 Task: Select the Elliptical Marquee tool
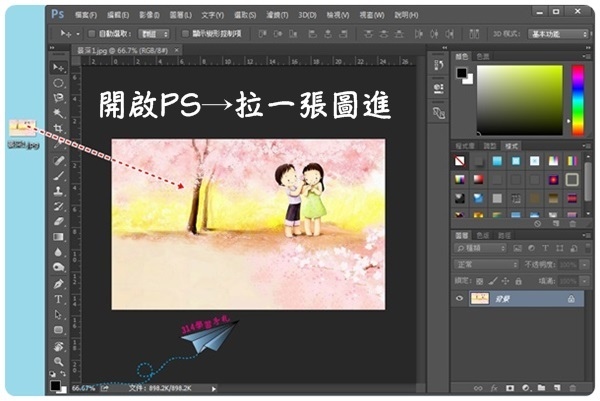(x=59, y=83)
